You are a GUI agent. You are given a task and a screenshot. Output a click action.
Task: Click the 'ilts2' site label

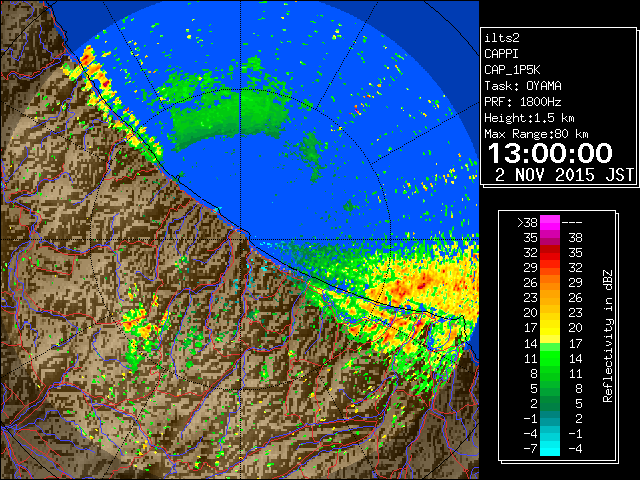pyautogui.click(x=502, y=38)
